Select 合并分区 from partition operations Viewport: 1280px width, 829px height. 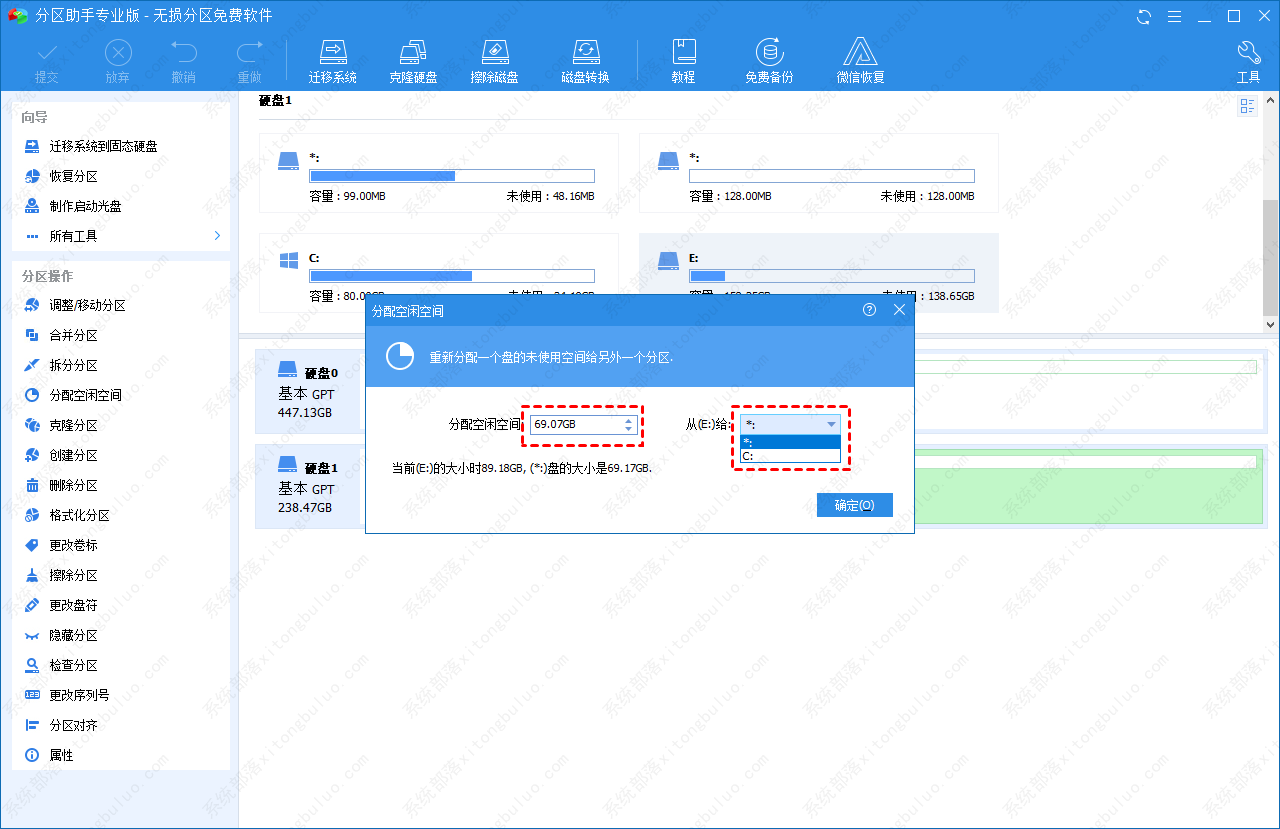(x=73, y=335)
